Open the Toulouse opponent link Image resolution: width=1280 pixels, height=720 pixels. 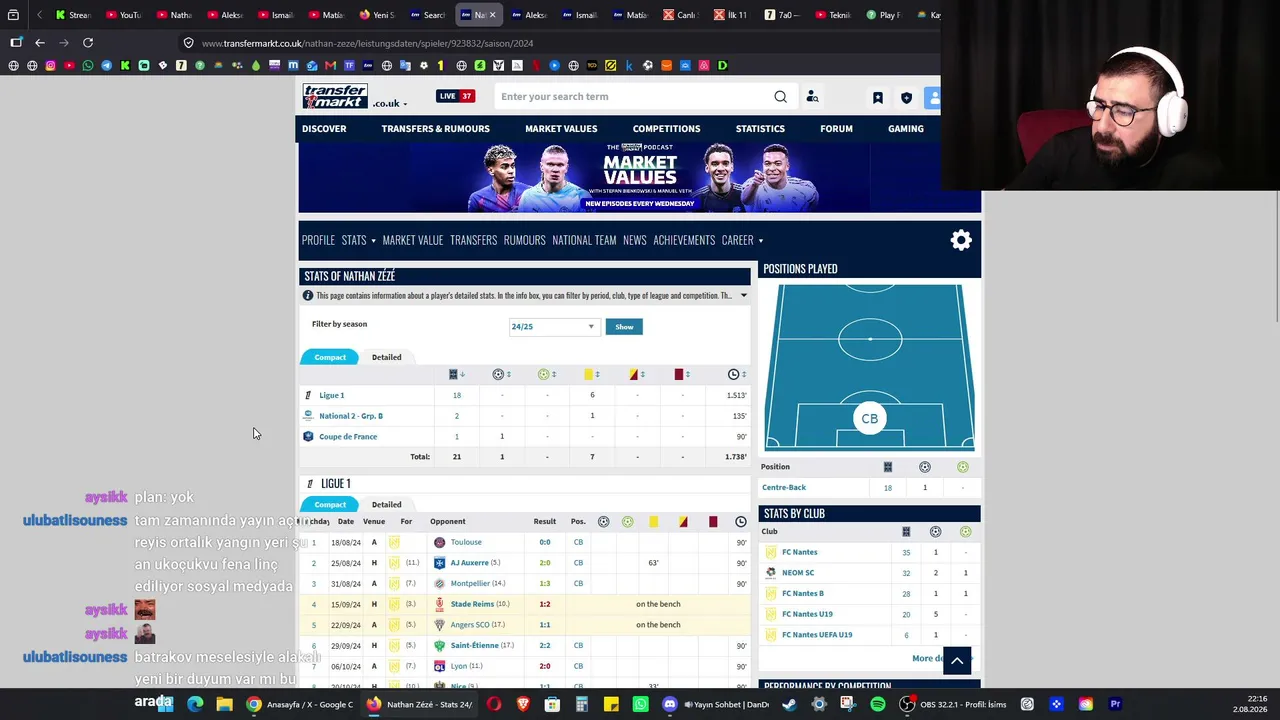tap(466, 542)
